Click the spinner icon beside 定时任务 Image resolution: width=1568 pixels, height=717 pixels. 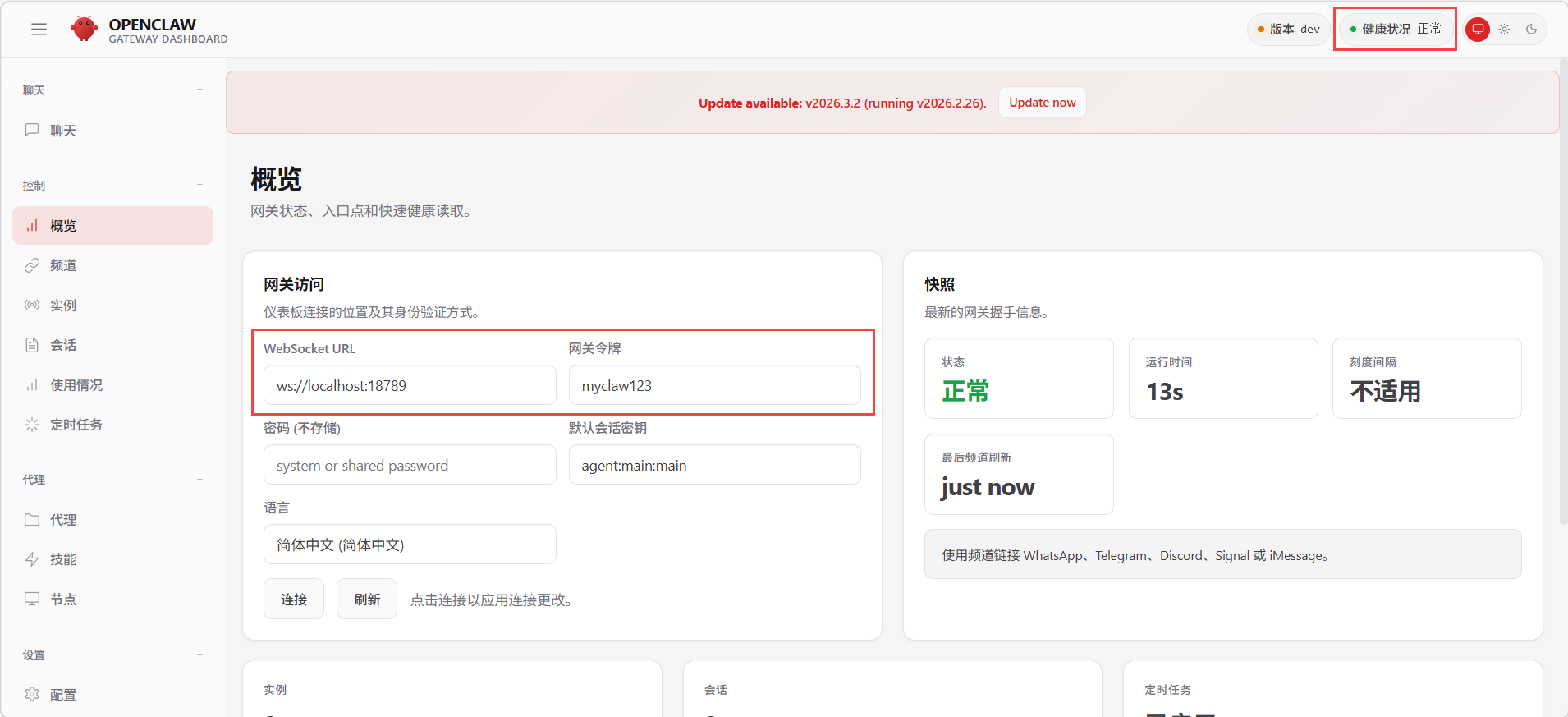[32, 425]
